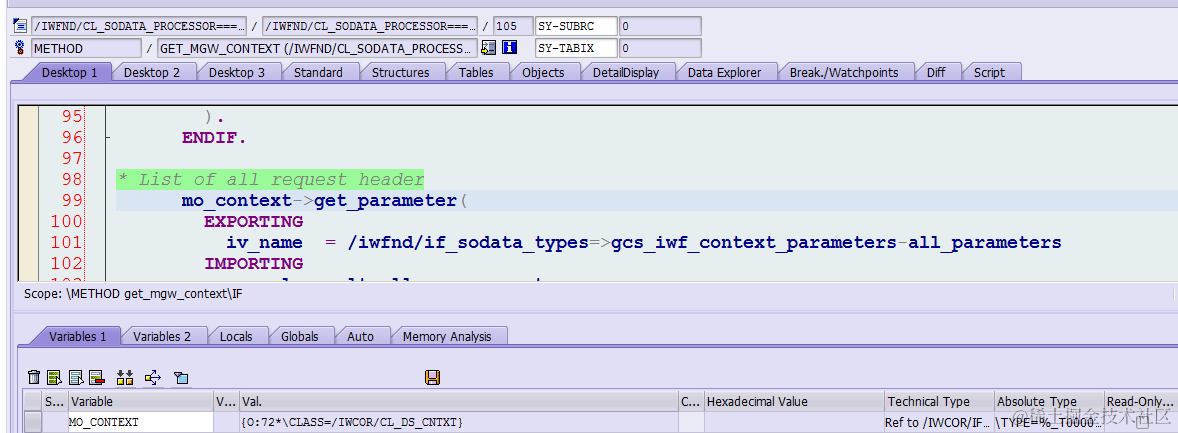Screen dimensions: 1178x433
Task: Click the Hexadecimal Value column header
Action: (794, 401)
